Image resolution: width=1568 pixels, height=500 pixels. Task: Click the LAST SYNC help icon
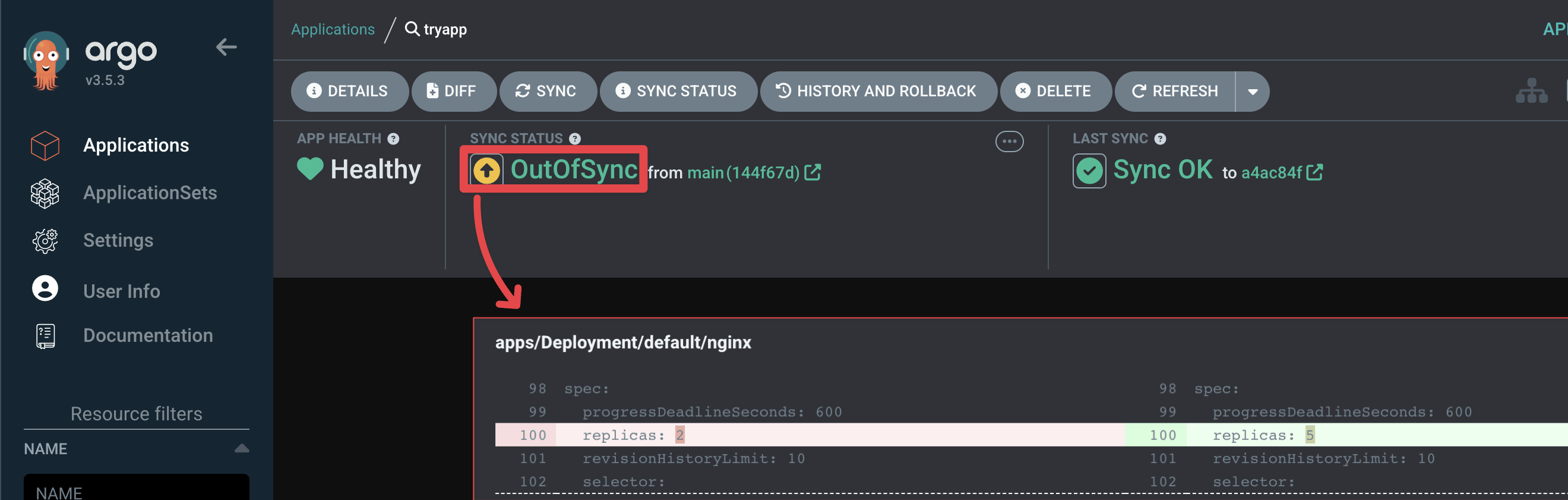pyautogui.click(x=1160, y=139)
